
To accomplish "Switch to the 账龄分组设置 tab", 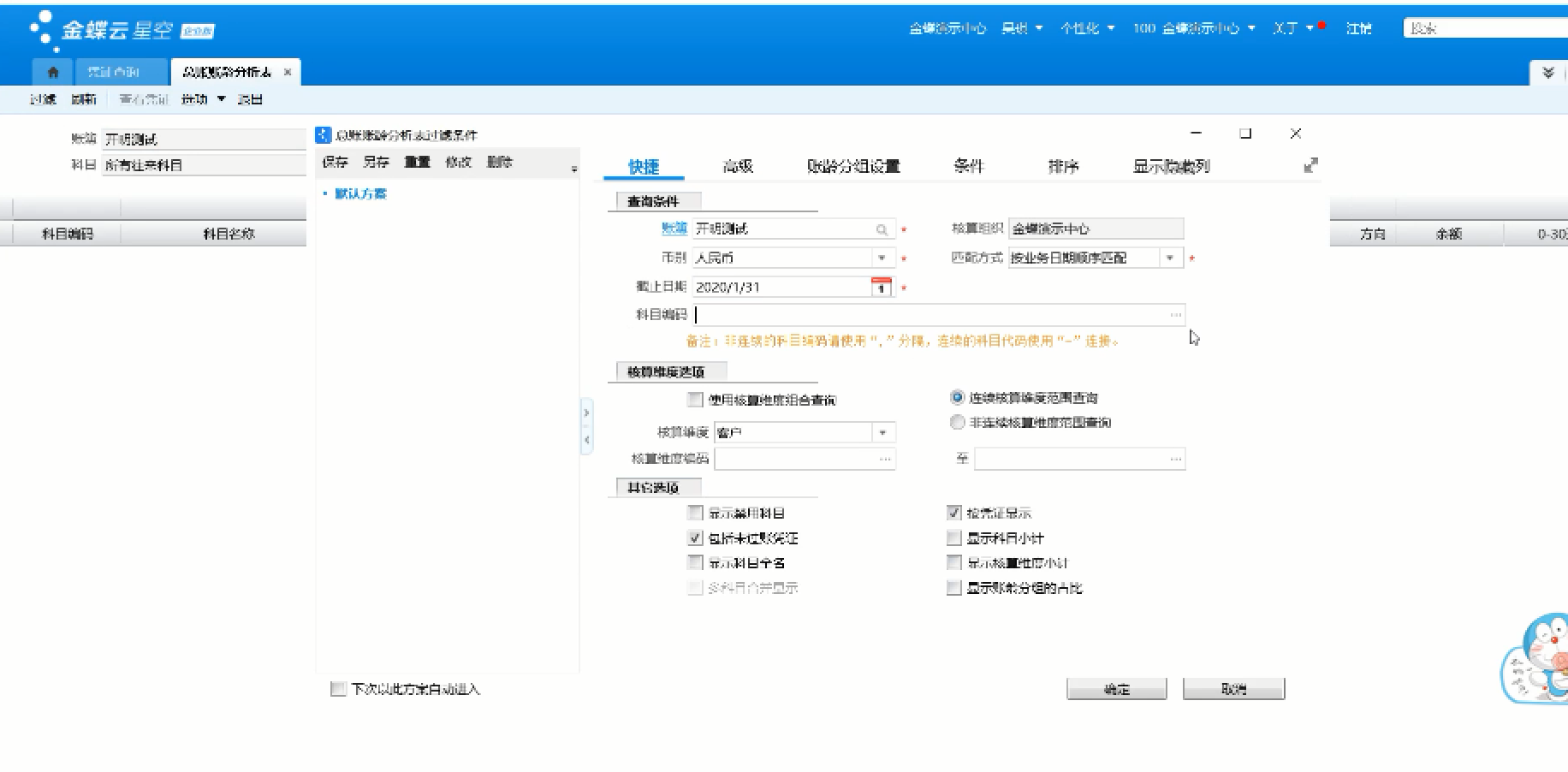I will (x=852, y=166).
